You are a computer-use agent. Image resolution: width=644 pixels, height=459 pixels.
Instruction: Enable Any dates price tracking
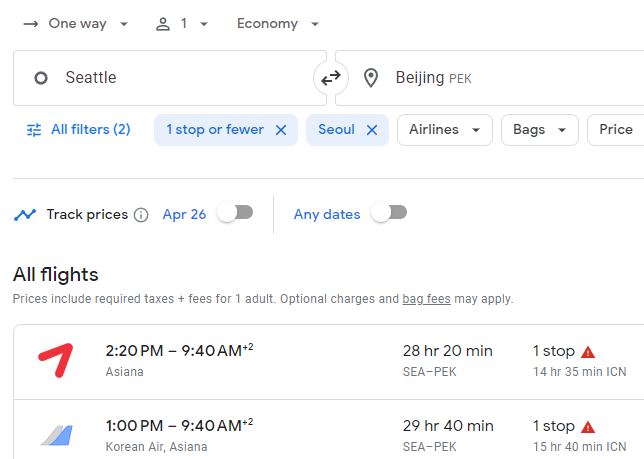point(389,213)
